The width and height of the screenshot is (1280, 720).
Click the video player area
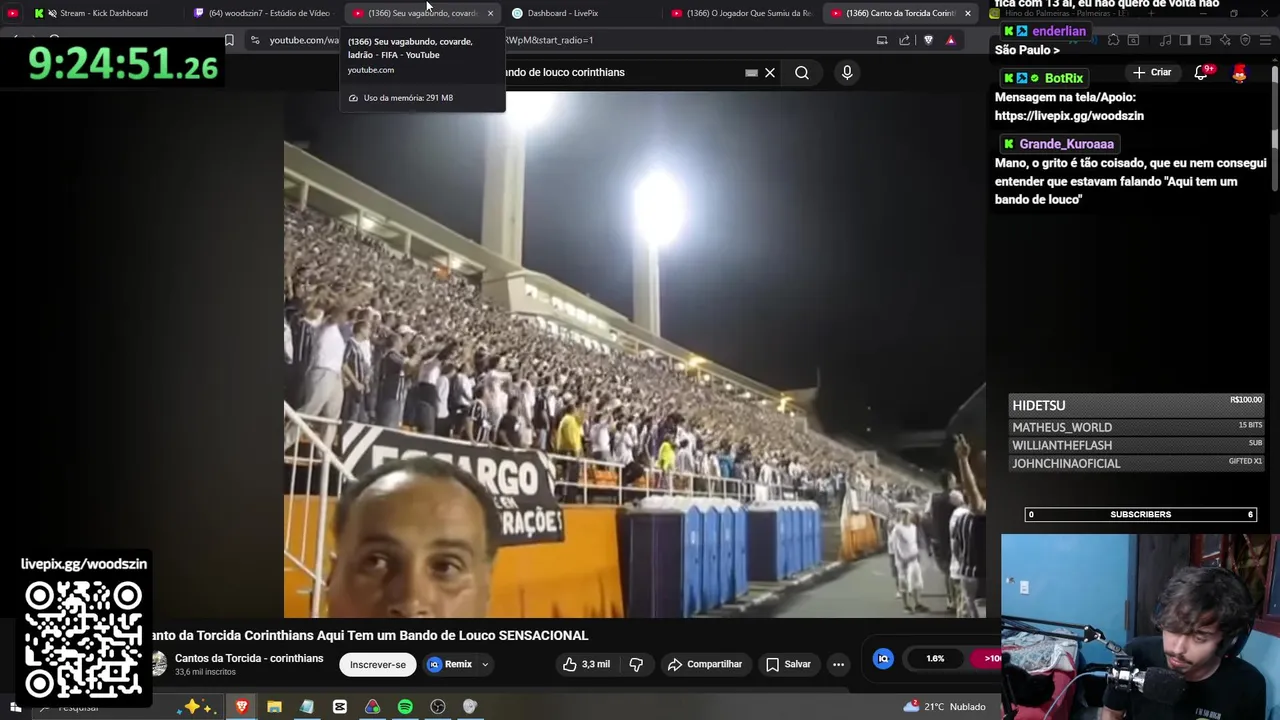(x=634, y=355)
